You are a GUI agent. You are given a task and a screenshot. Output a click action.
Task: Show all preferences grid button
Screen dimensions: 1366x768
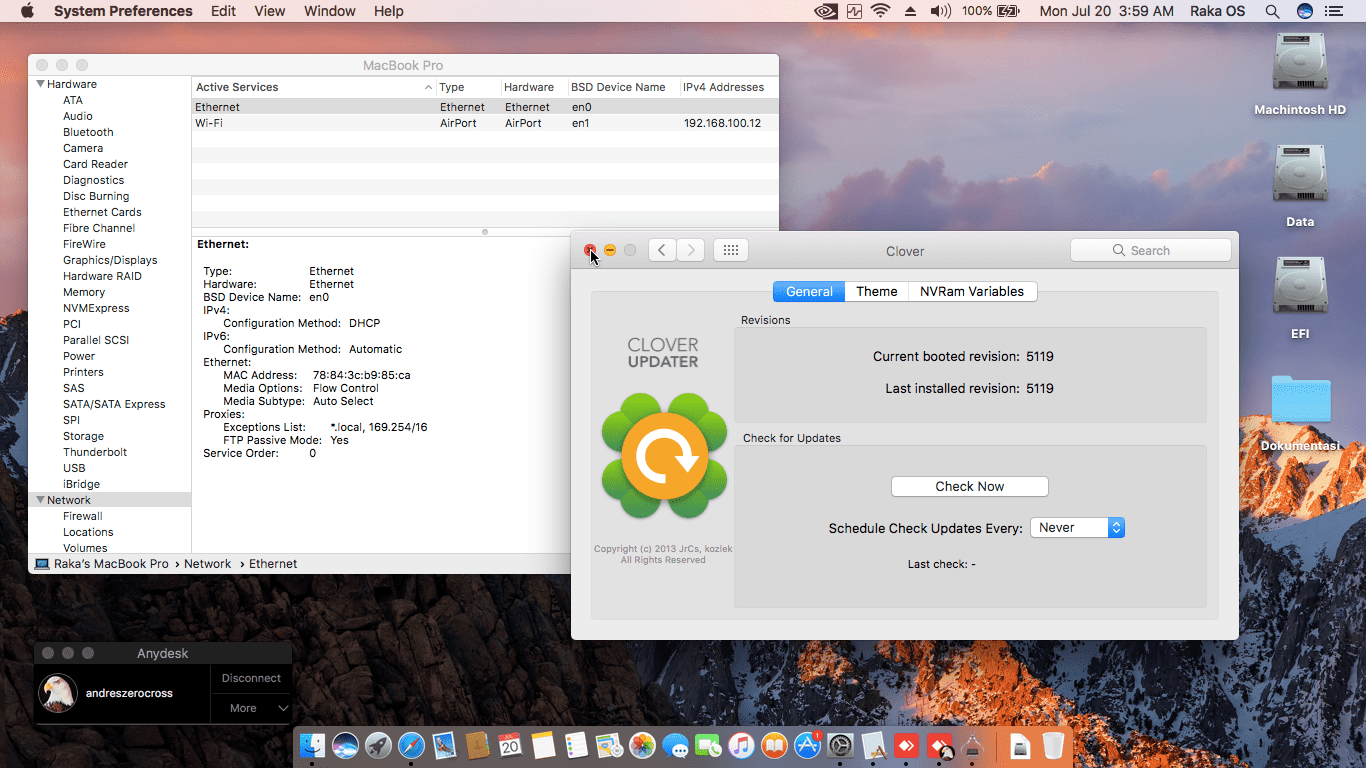731,250
